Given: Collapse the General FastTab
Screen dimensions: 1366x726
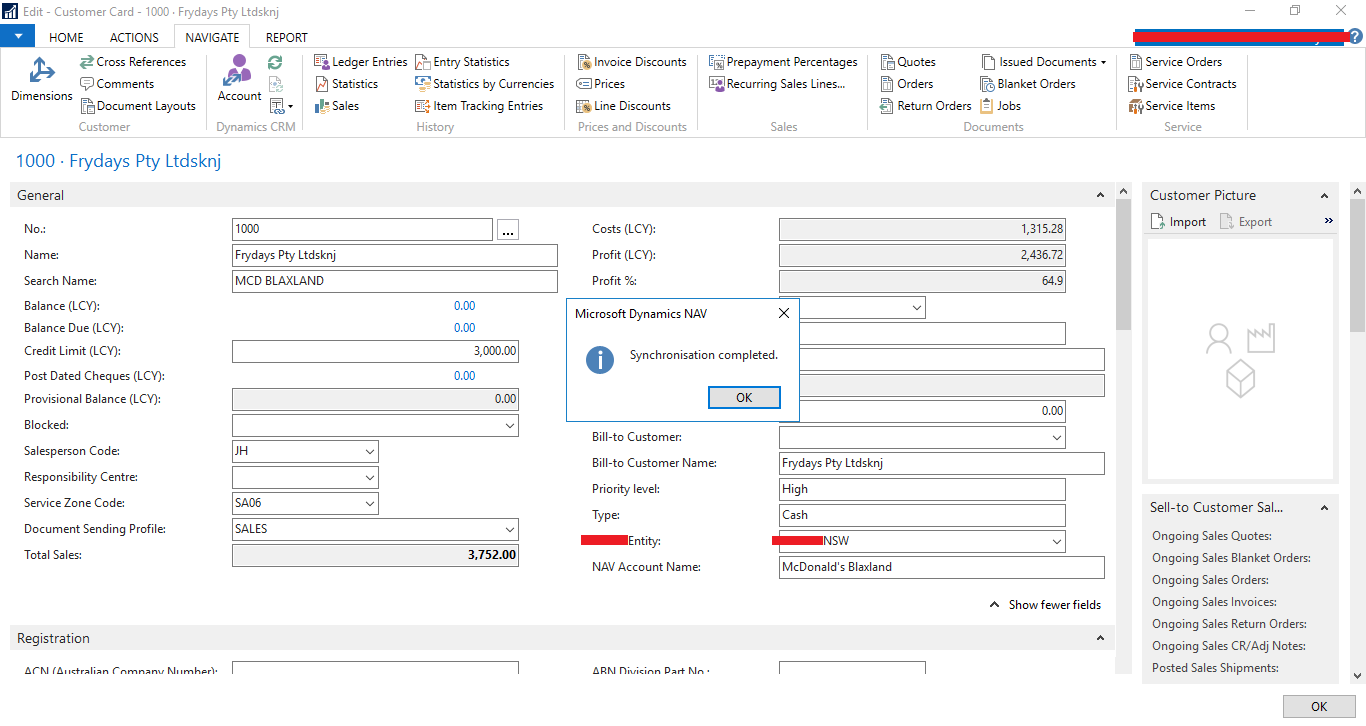Looking at the screenshot, I should pyautogui.click(x=1100, y=194).
